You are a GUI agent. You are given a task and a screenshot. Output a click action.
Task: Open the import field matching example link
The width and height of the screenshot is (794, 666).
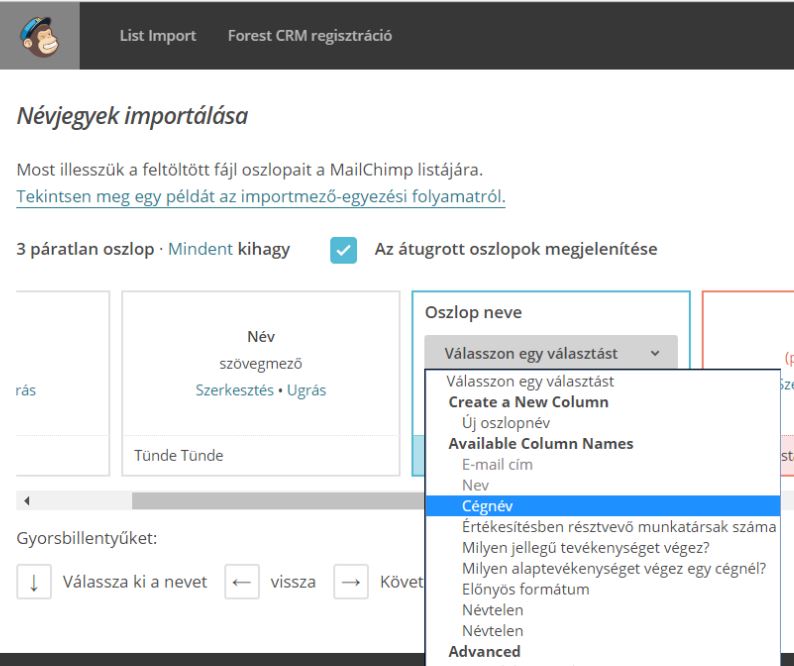tap(261, 197)
